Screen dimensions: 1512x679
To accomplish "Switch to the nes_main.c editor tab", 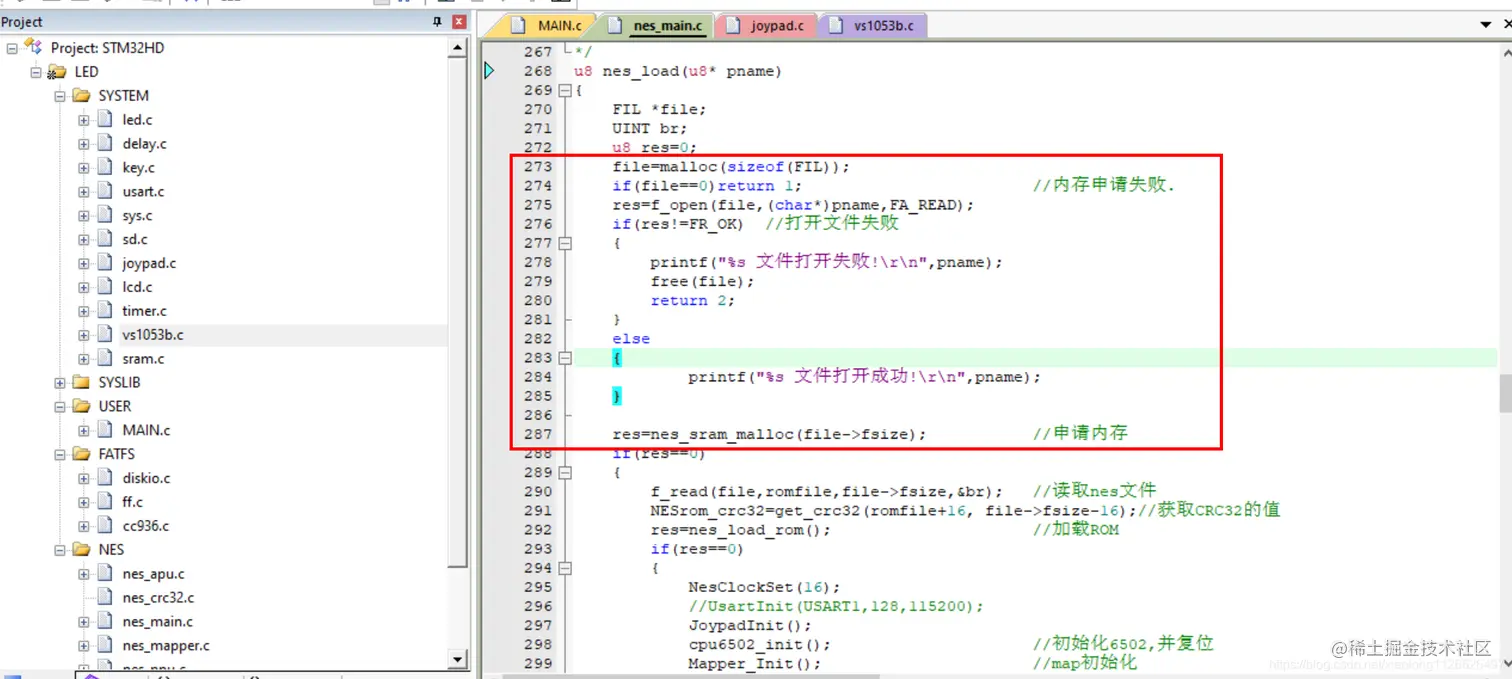I will coord(657,25).
